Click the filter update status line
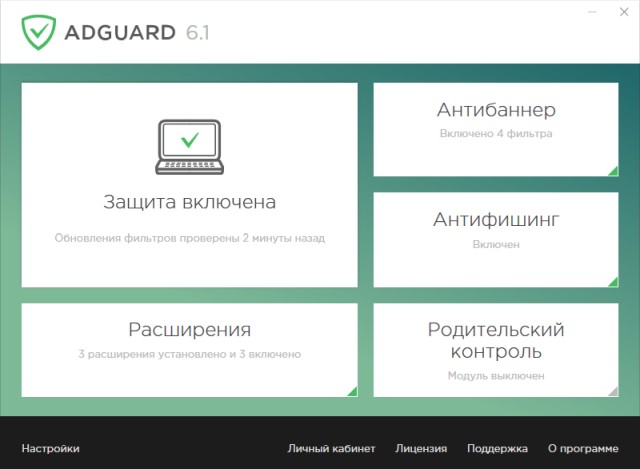 pos(189,239)
